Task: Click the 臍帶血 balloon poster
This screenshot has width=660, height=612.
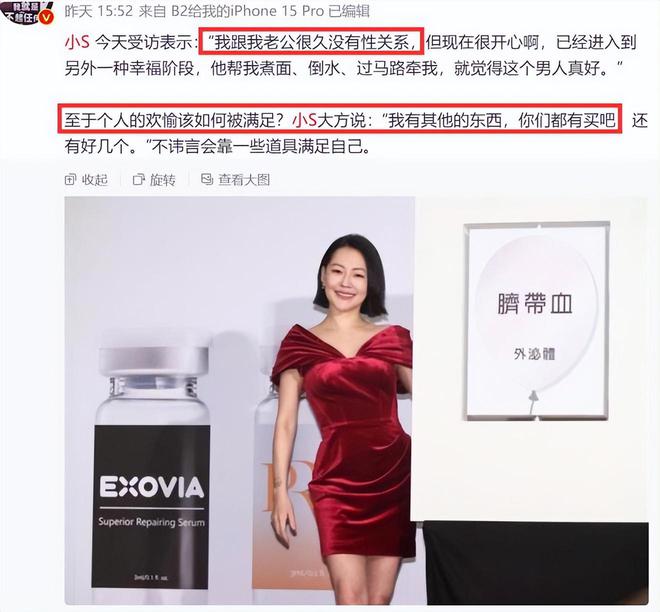Action: 537,321
